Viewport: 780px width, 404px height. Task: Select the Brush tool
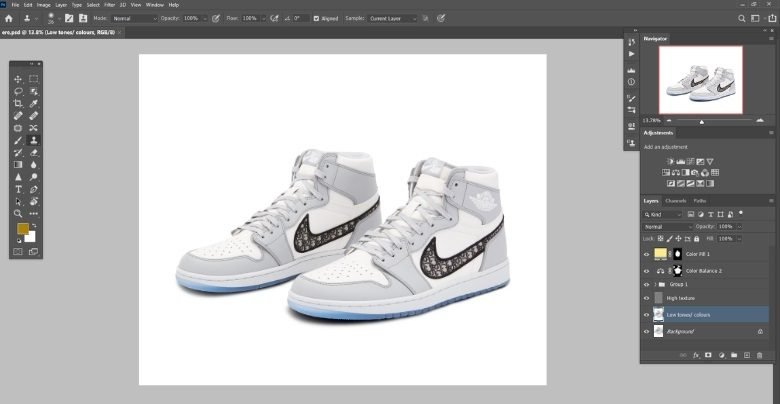[x=18, y=140]
